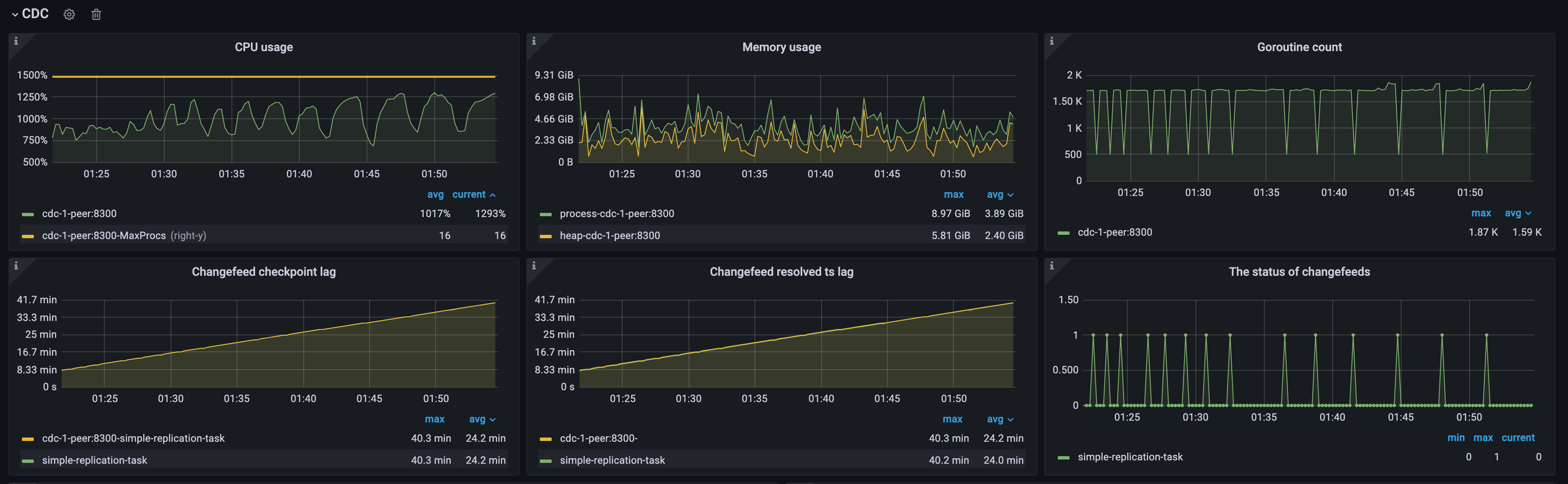This screenshot has height=484, width=1568.
Task: Open info tooltip on CPU usage panel
Action: coord(16,40)
